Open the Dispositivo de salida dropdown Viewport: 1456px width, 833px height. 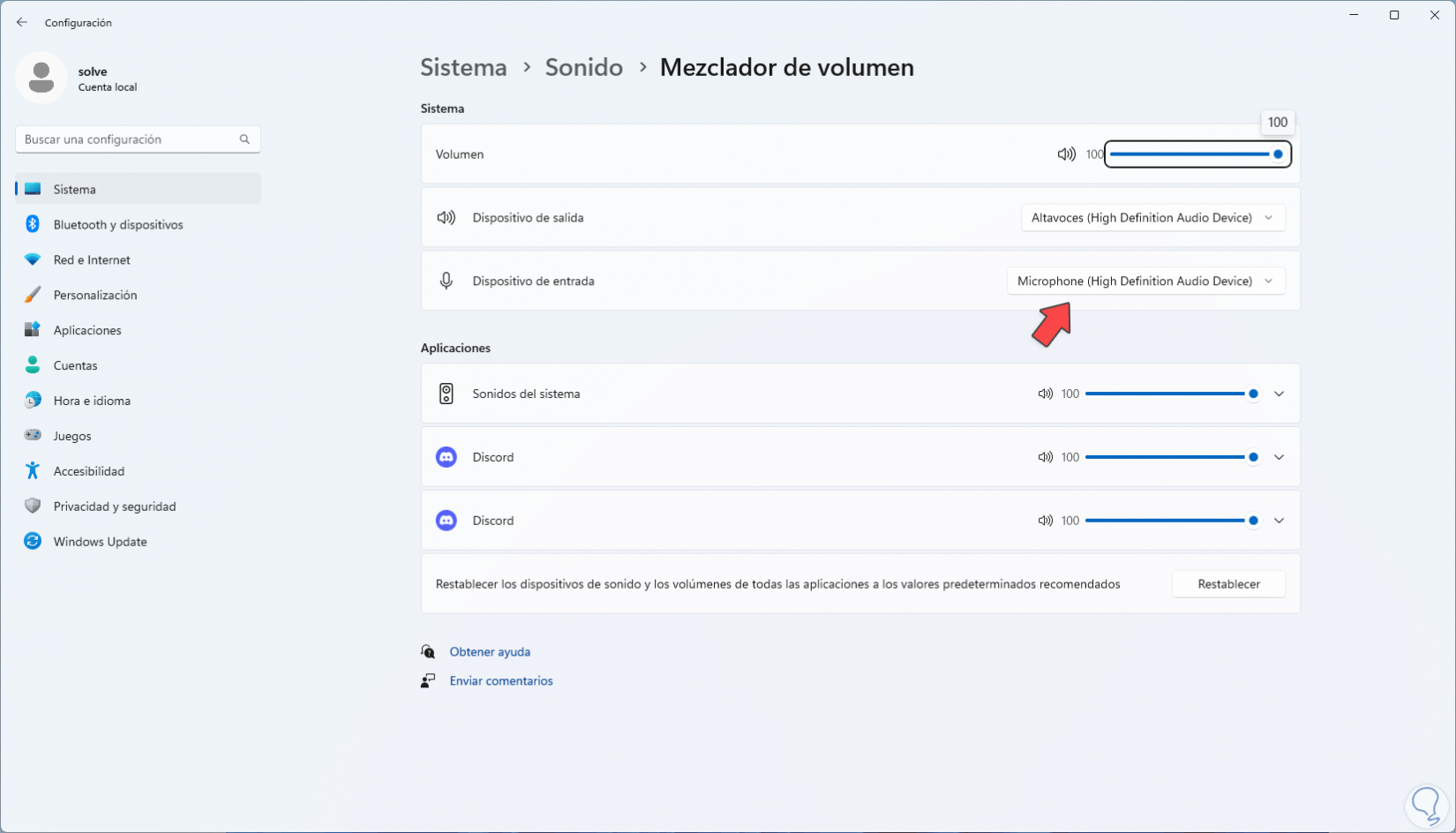[1152, 218]
